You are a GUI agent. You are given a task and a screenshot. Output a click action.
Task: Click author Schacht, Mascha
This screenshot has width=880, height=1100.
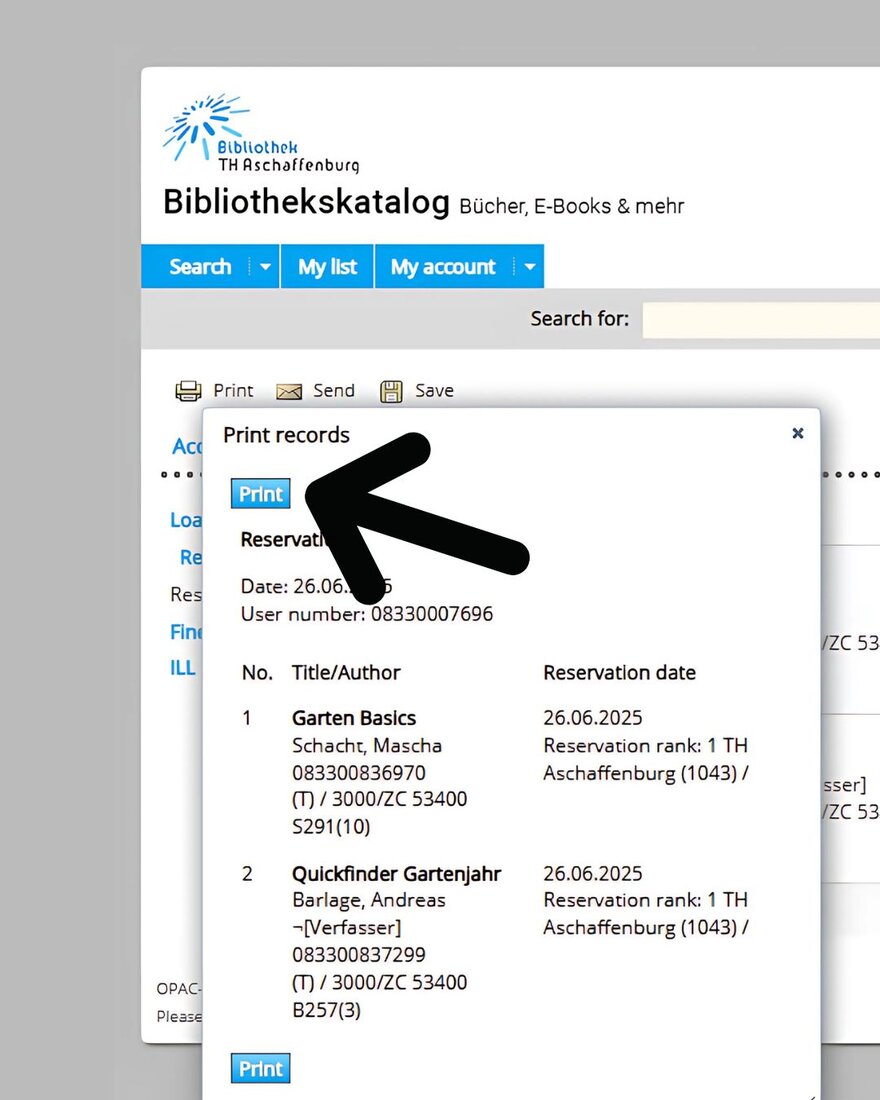click(x=367, y=745)
